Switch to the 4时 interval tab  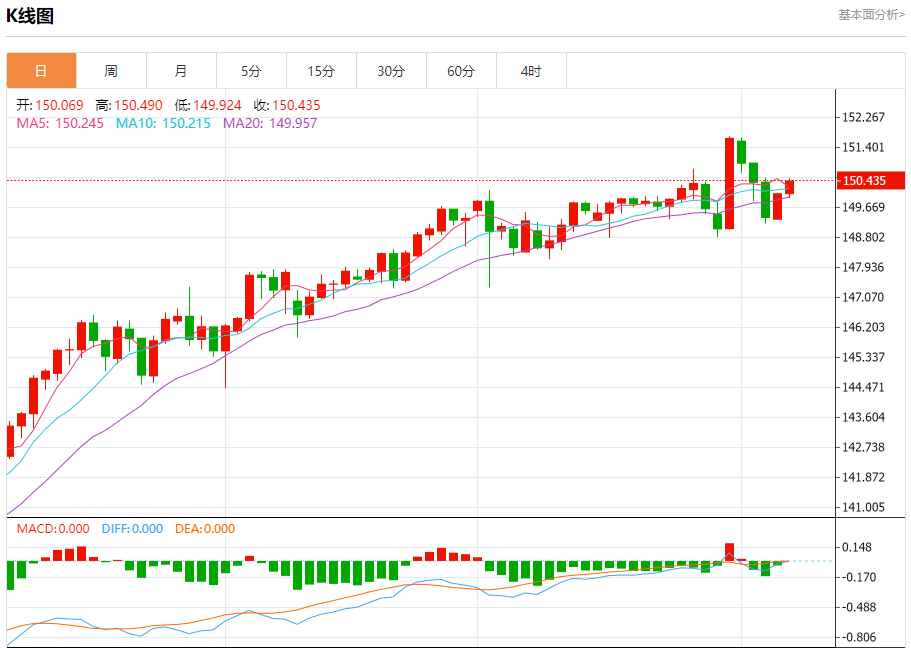[x=531, y=71]
